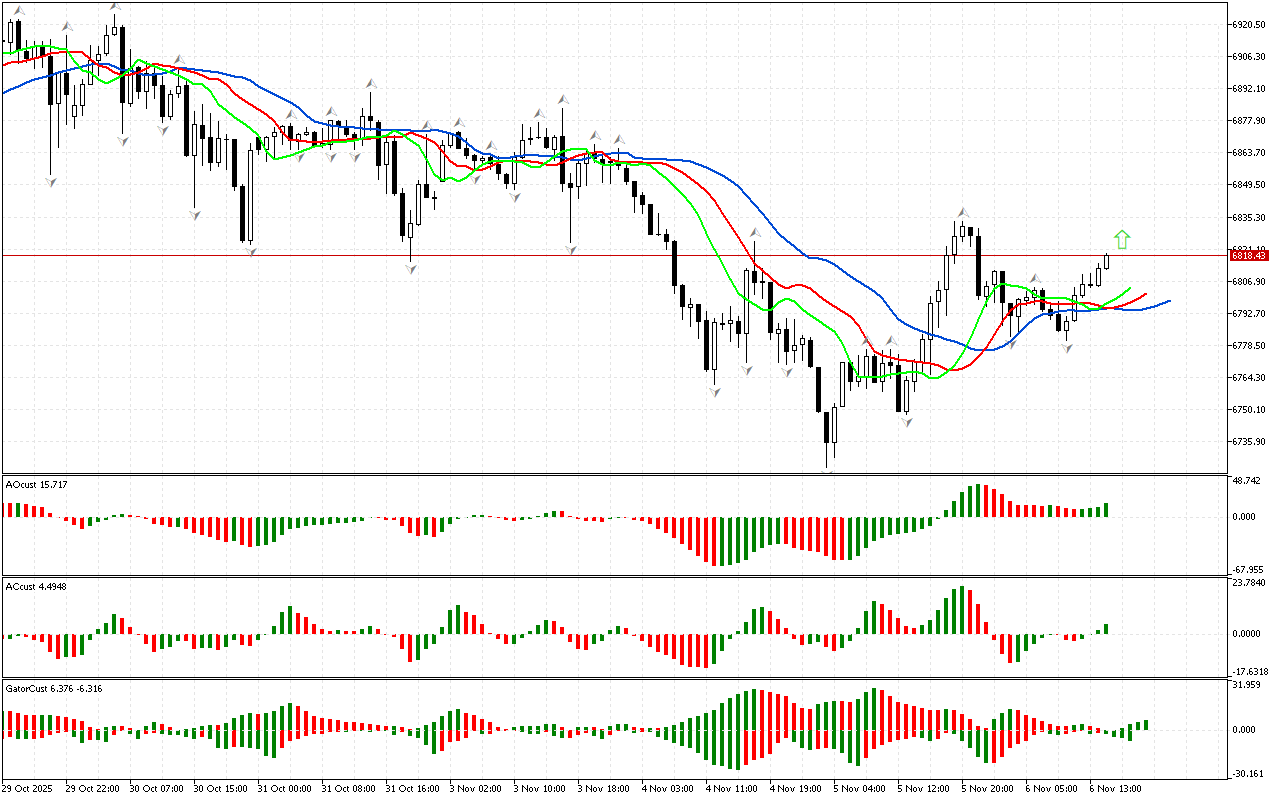Click the horizontal current price line

pos(600,256)
